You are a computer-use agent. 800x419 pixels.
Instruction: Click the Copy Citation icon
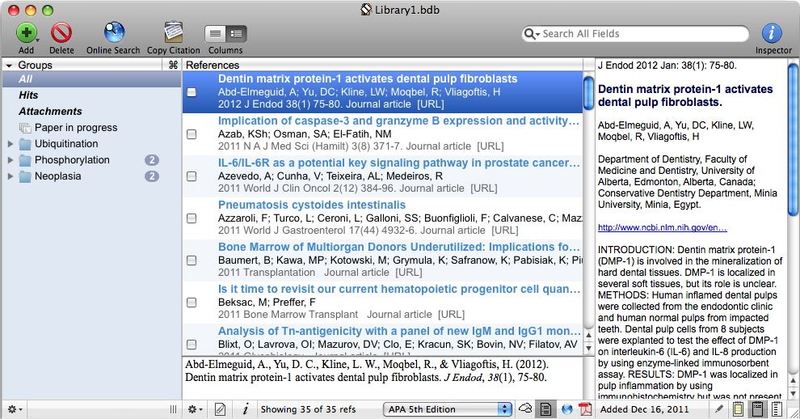click(x=172, y=33)
